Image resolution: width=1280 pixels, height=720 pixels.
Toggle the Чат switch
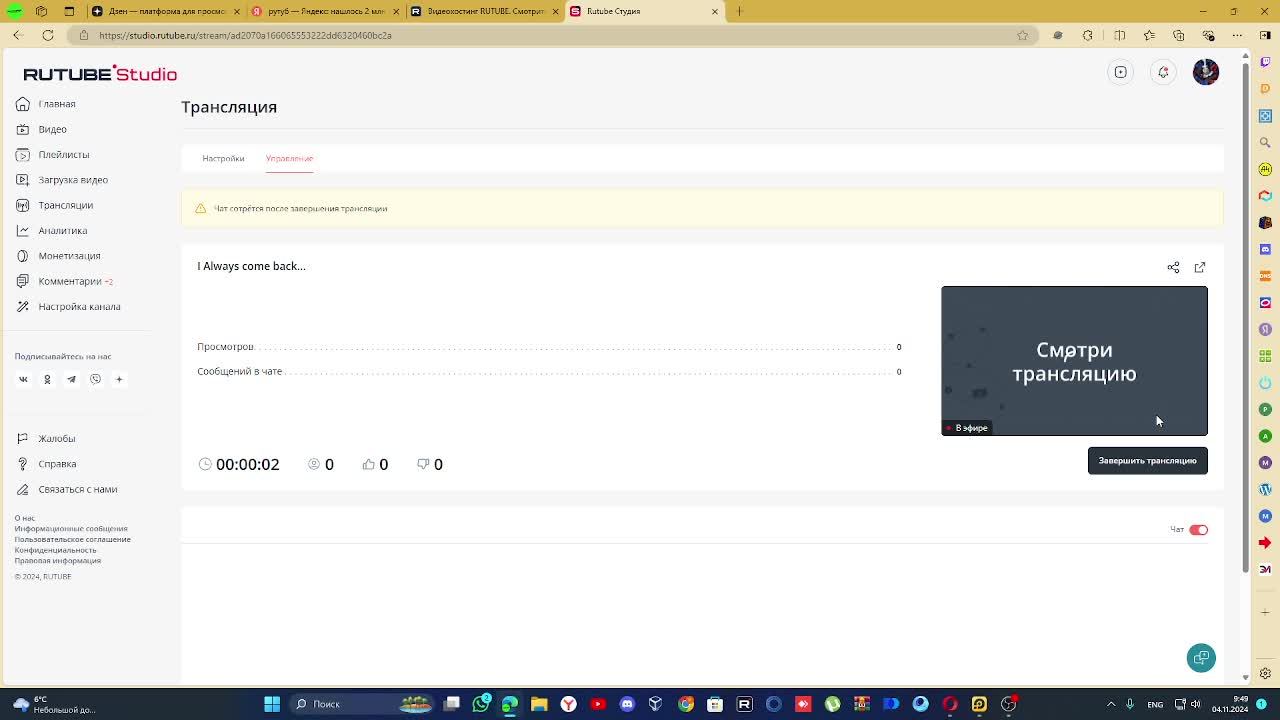click(x=1198, y=530)
